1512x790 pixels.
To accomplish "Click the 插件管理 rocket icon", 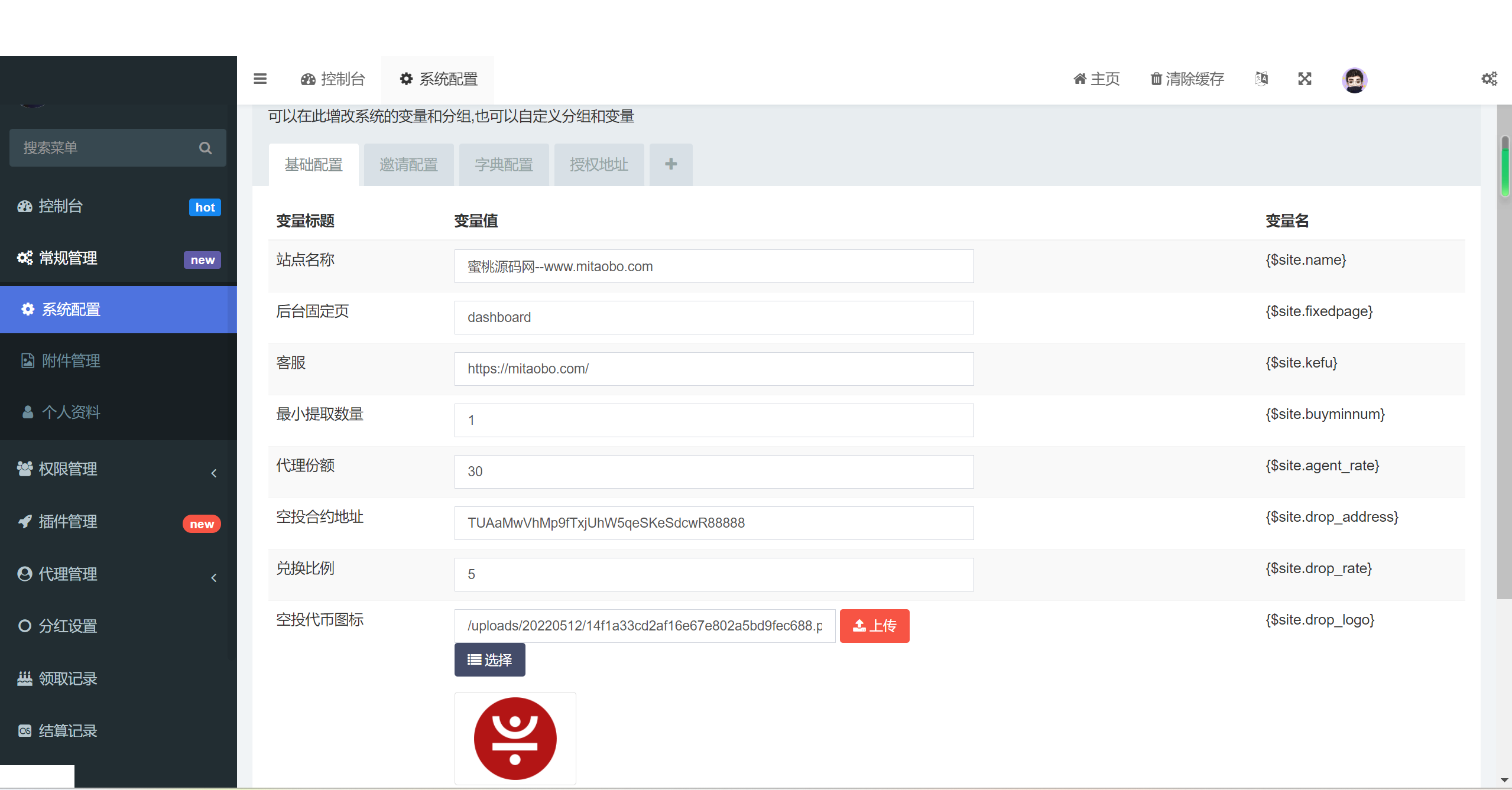I will (x=25, y=521).
